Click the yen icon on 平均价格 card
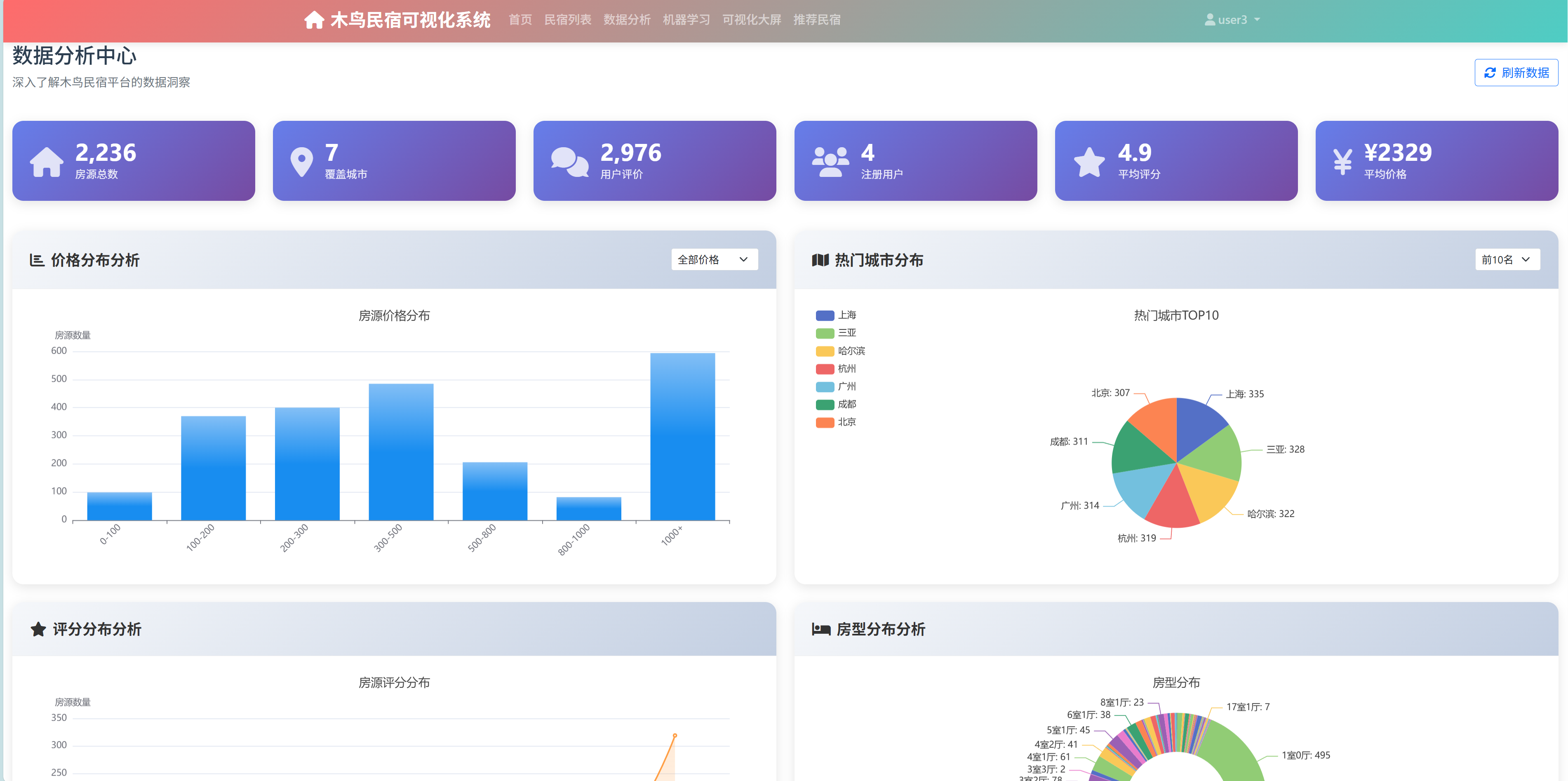 [x=1342, y=162]
